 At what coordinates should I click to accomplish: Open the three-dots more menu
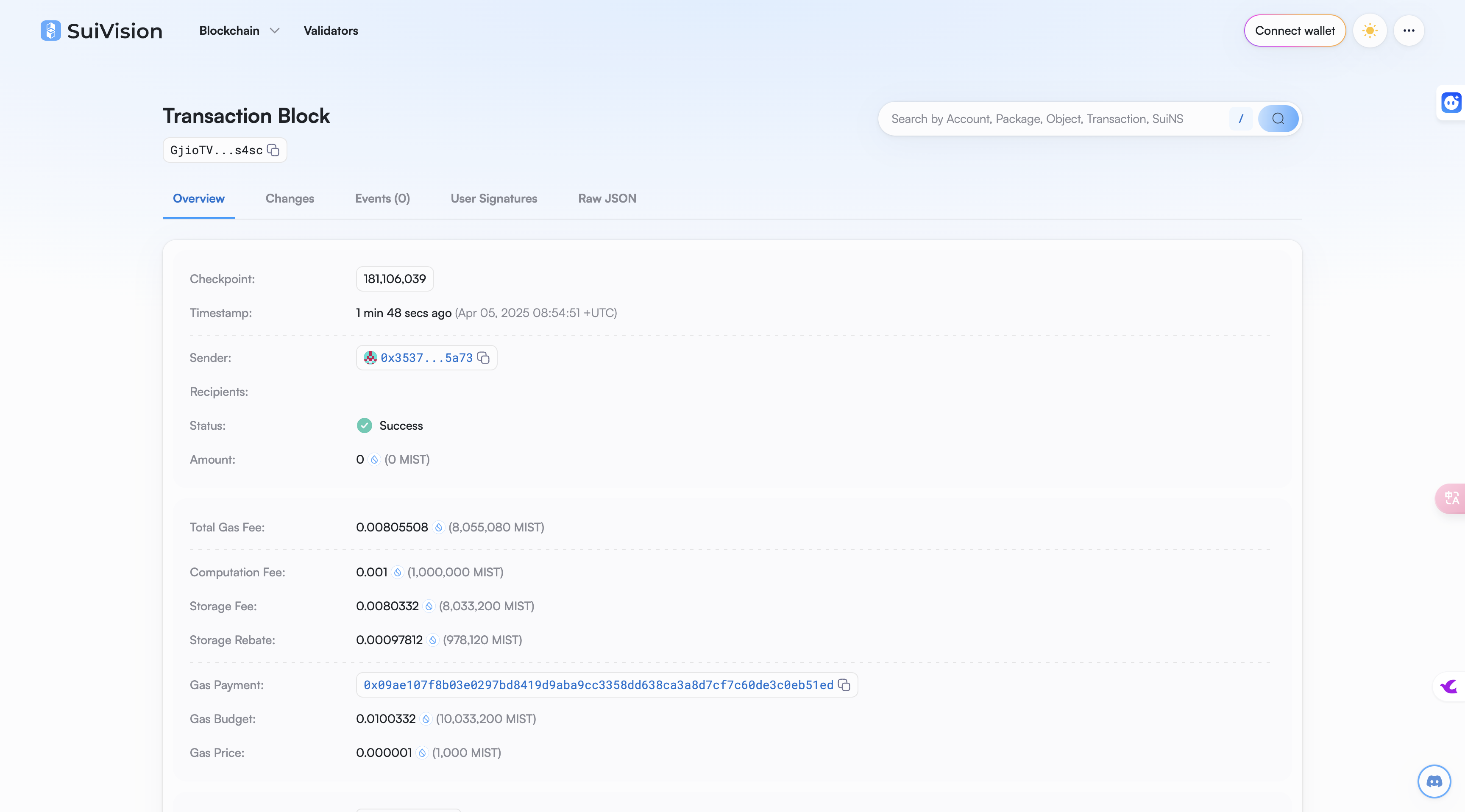[x=1409, y=31]
